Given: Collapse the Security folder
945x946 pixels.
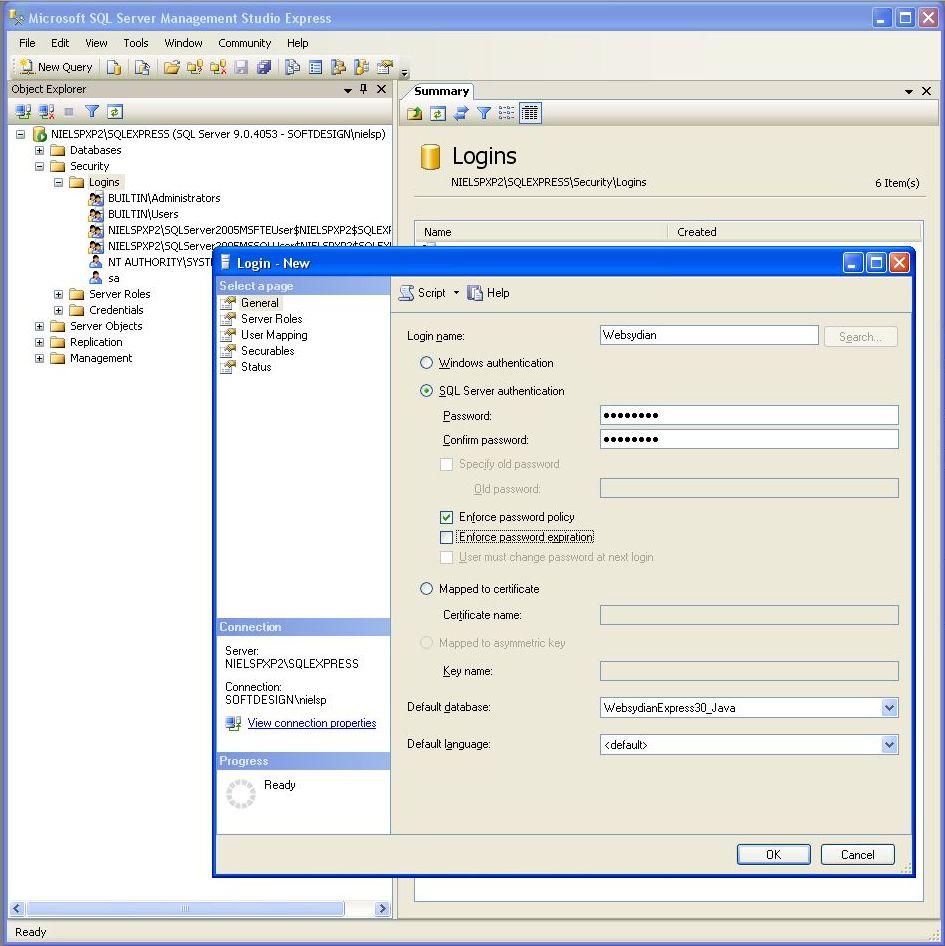Looking at the screenshot, I should pyautogui.click(x=39, y=166).
